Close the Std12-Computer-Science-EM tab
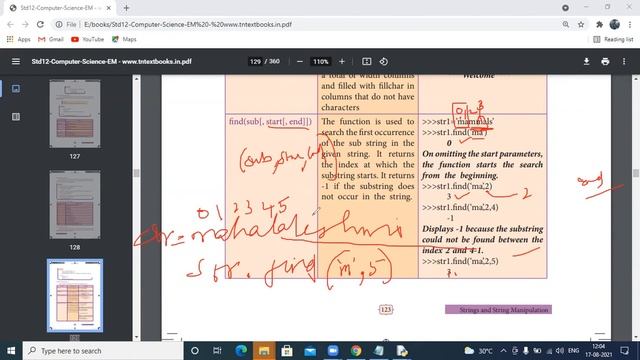Image resolution: width=640 pixels, height=360 pixels. click(109, 8)
